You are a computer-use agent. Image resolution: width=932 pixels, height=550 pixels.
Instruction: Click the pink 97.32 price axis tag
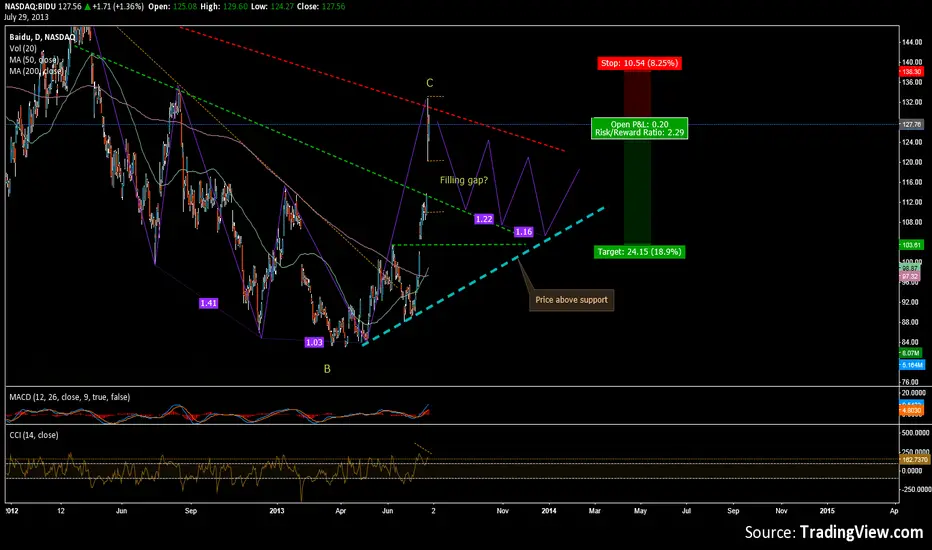[910, 276]
